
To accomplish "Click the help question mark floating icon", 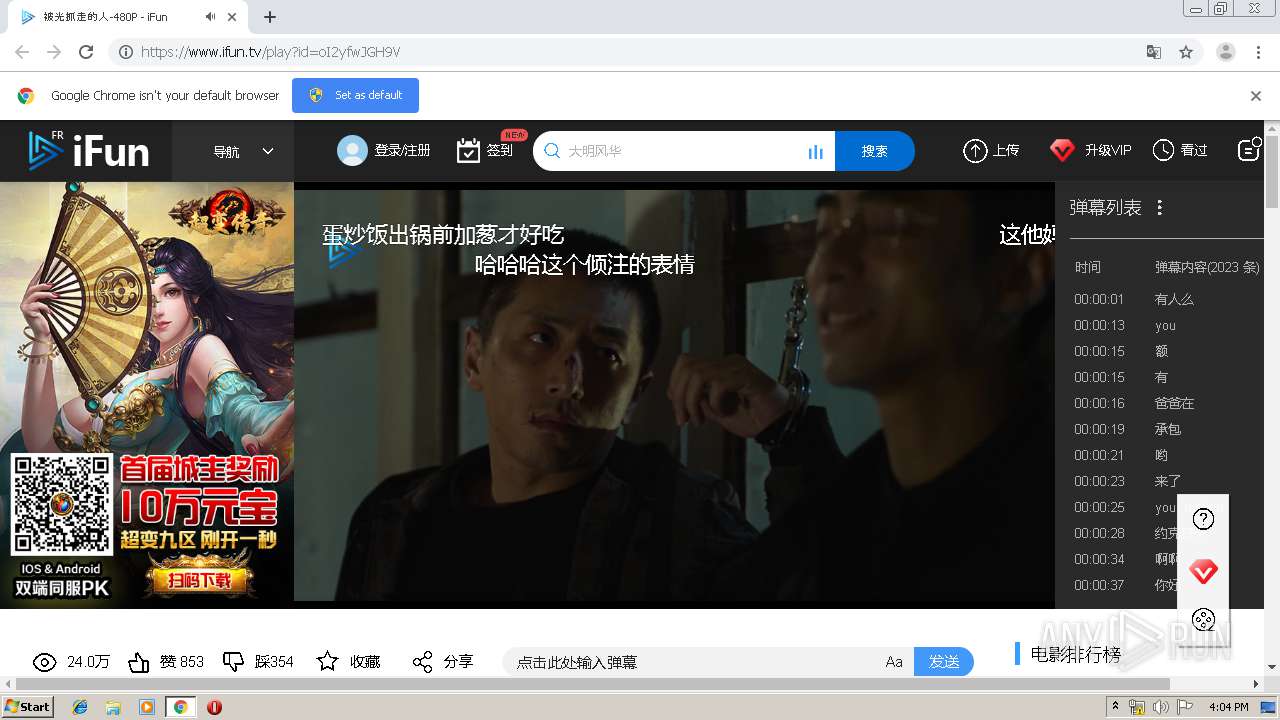I will click(x=1203, y=519).
